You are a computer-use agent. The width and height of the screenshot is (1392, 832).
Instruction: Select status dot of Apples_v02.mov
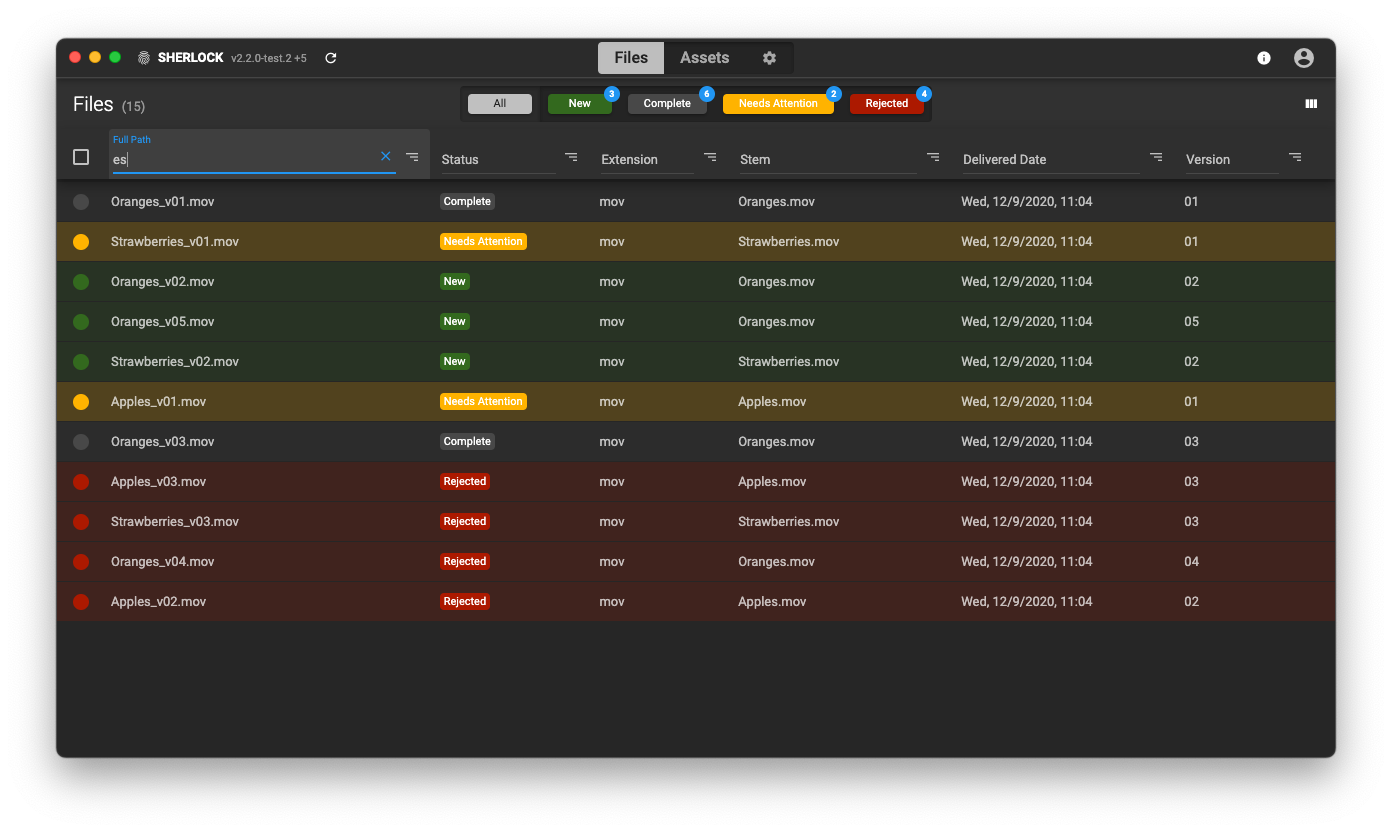(x=81, y=602)
